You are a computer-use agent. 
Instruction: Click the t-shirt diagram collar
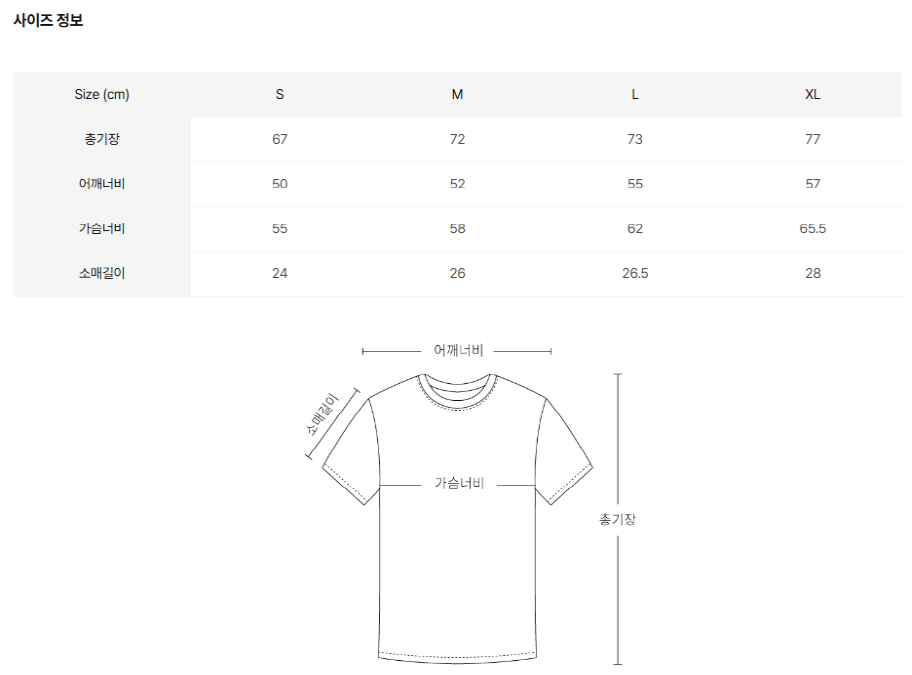click(x=458, y=391)
